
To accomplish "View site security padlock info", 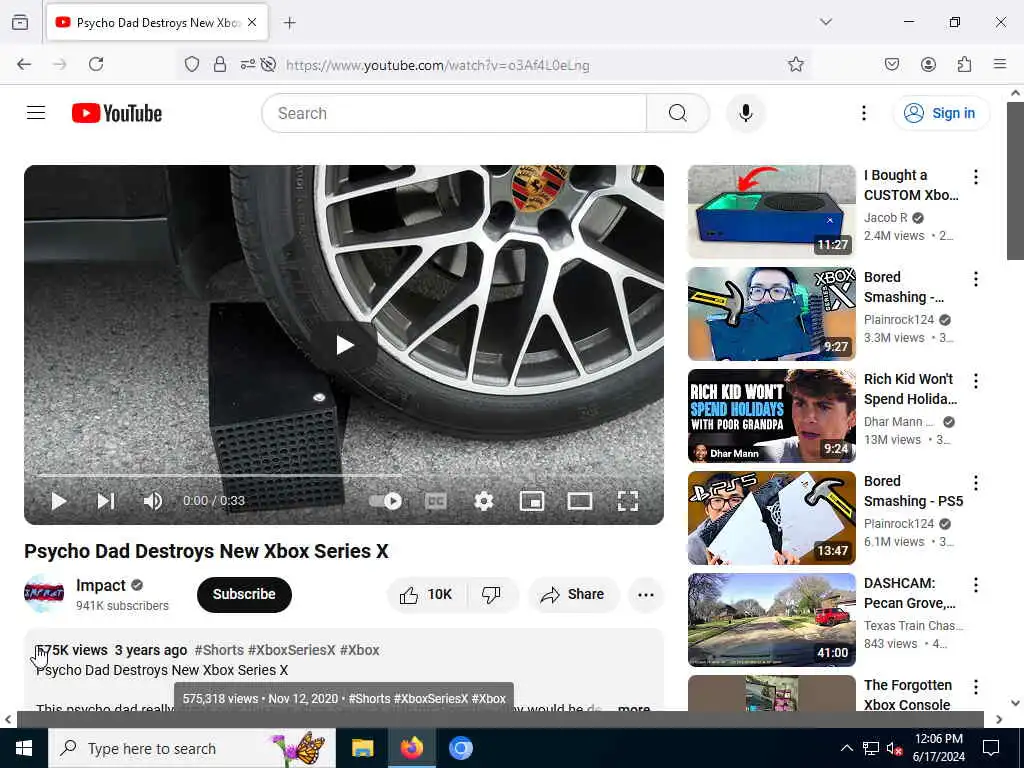I will coord(220,64).
